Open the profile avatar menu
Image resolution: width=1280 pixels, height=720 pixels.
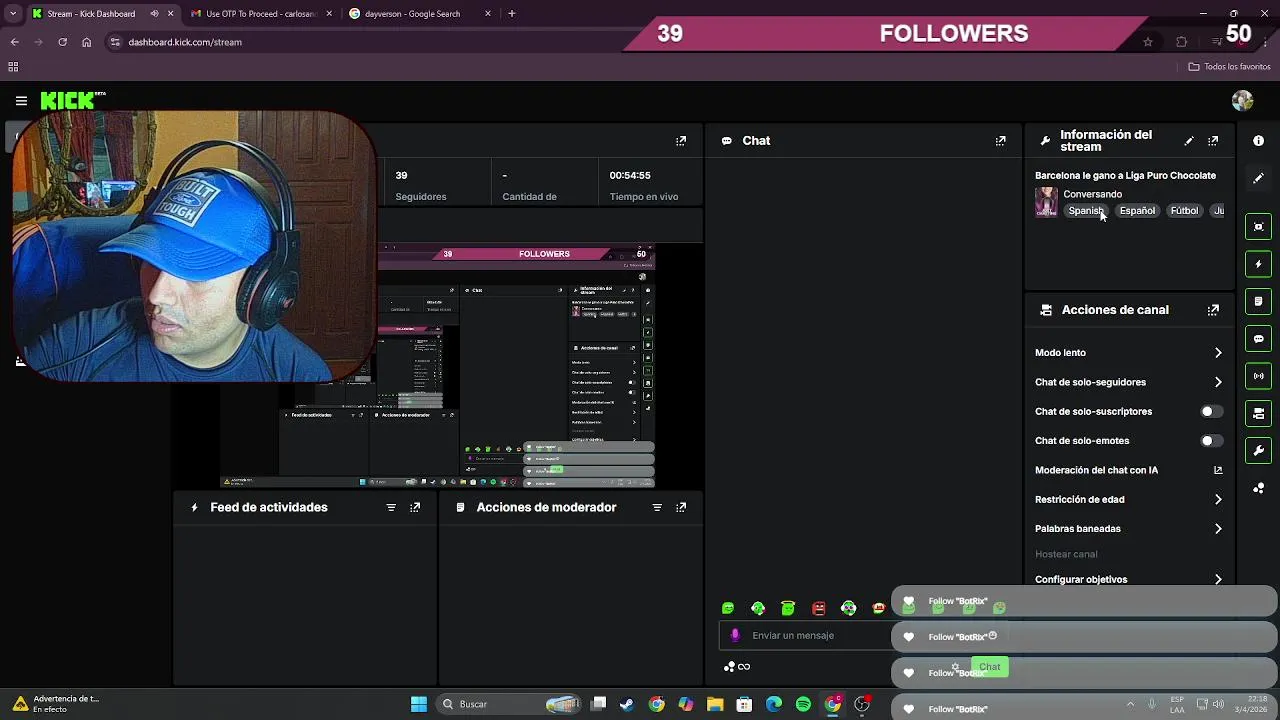point(1243,100)
